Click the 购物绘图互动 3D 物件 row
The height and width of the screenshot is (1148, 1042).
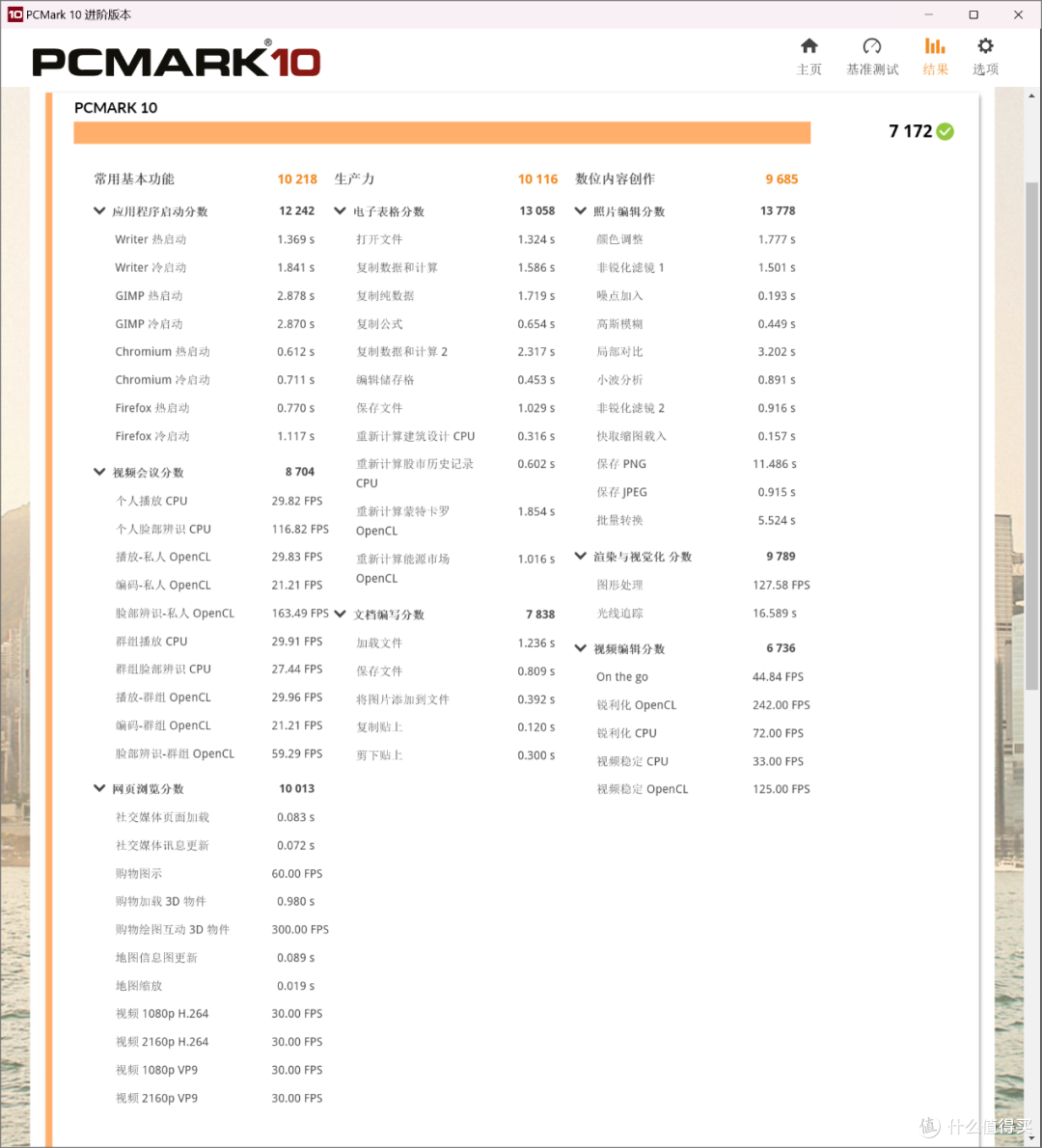pos(222,929)
